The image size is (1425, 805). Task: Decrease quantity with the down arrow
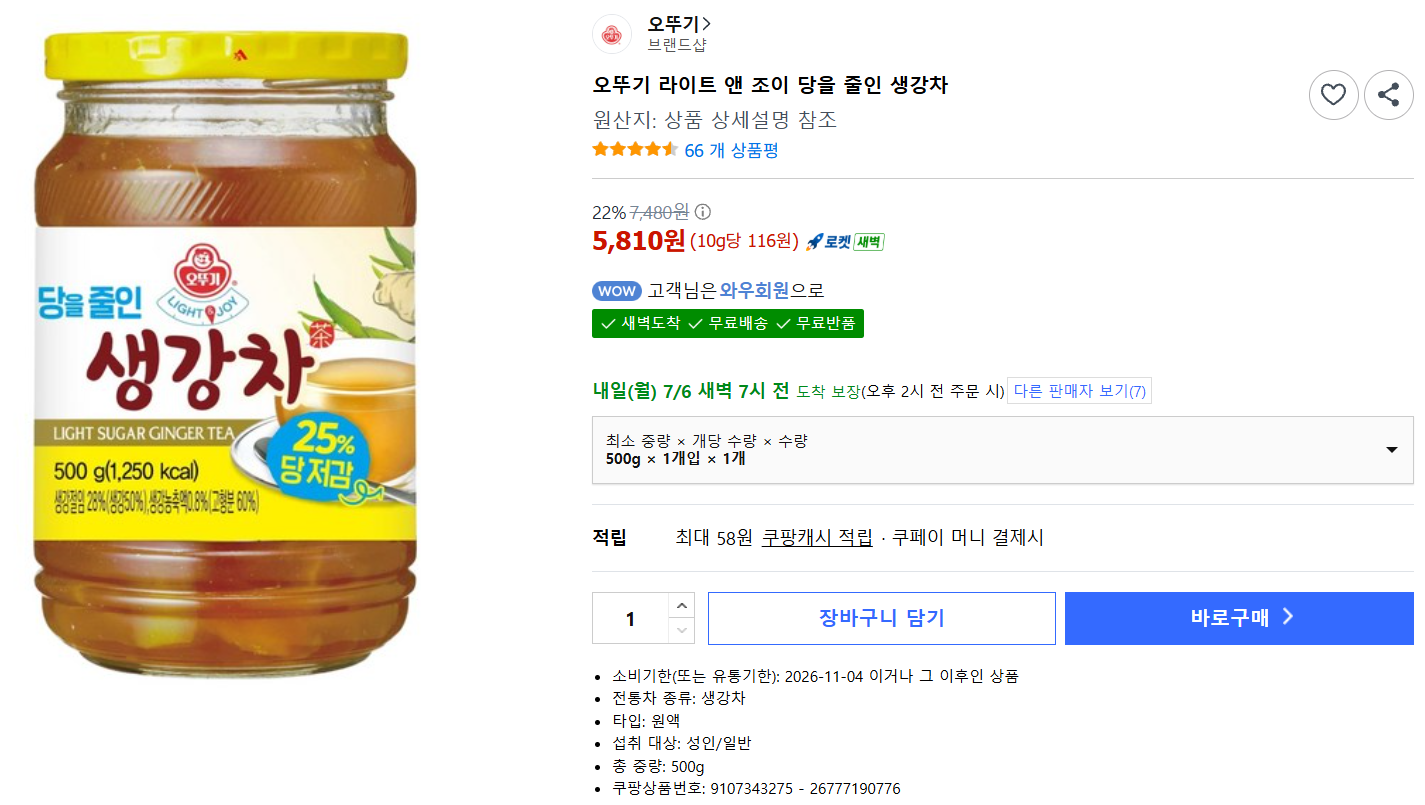pos(681,630)
